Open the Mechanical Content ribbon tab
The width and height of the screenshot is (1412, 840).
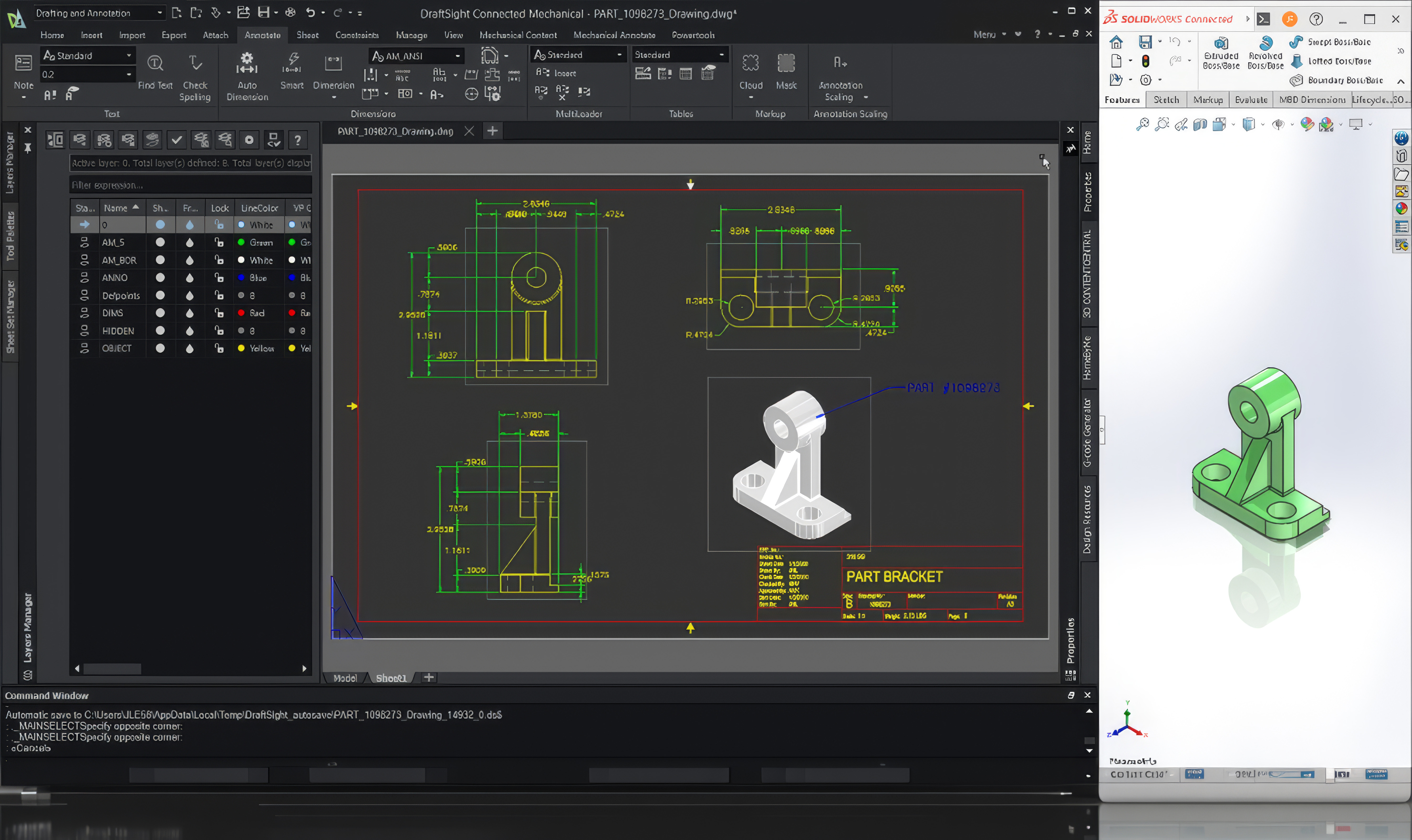tap(518, 35)
